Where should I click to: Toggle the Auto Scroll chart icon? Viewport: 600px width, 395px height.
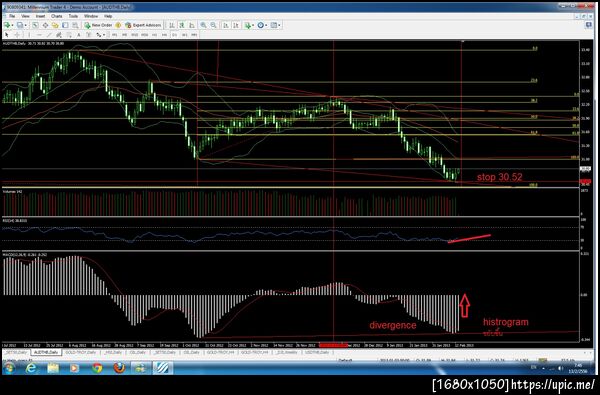point(226,25)
